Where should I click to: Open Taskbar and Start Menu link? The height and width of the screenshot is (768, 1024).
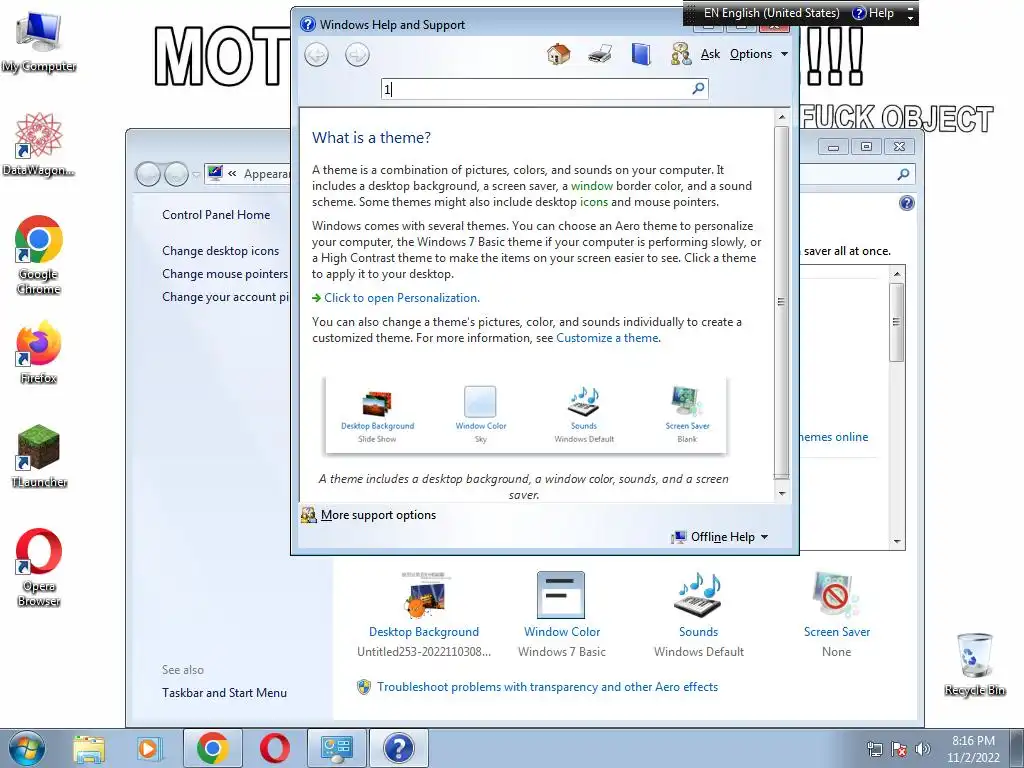225,693
